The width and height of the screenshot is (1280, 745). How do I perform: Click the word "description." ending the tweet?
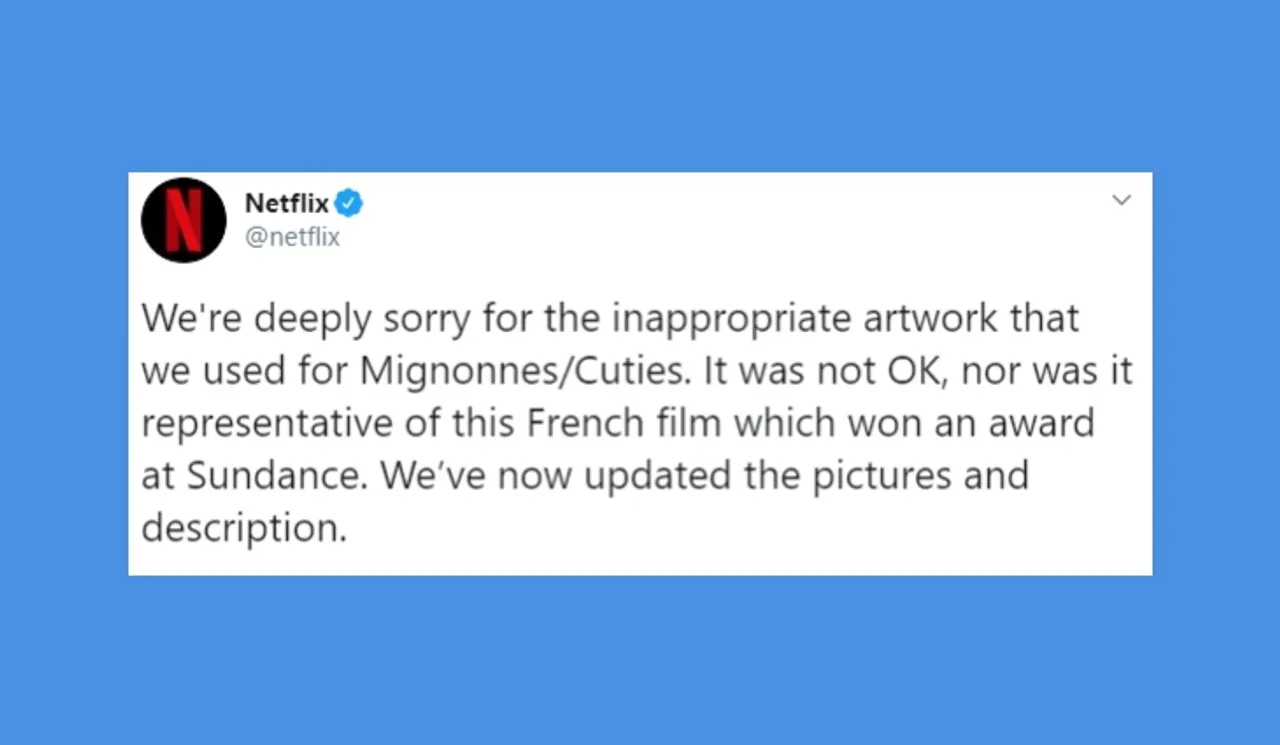pyautogui.click(x=244, y=528)
